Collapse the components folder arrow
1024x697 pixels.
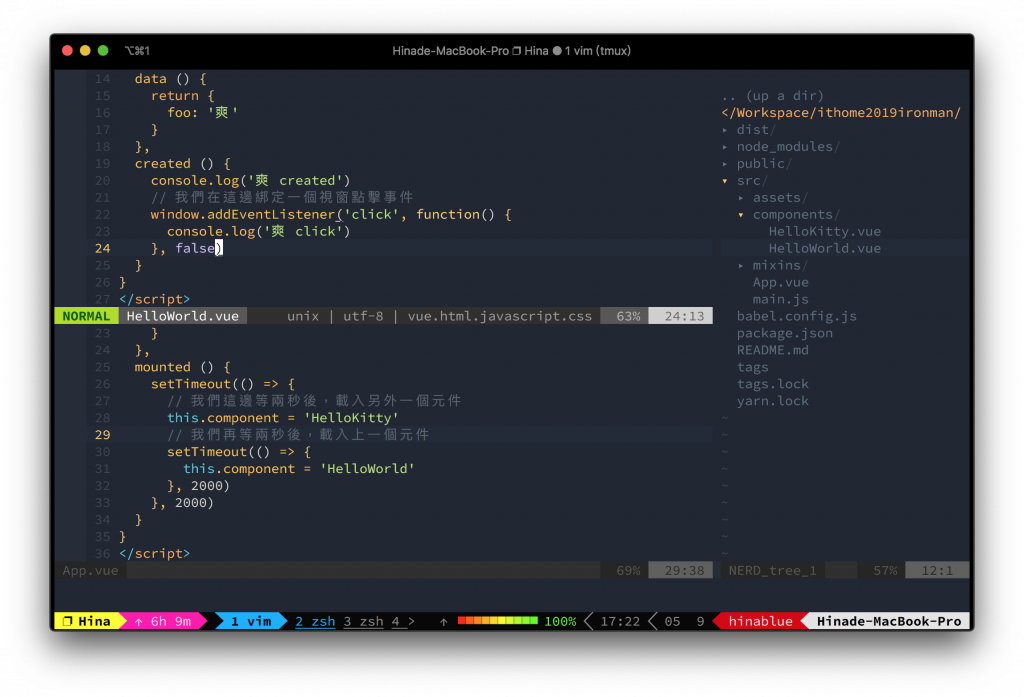[741, 215]
